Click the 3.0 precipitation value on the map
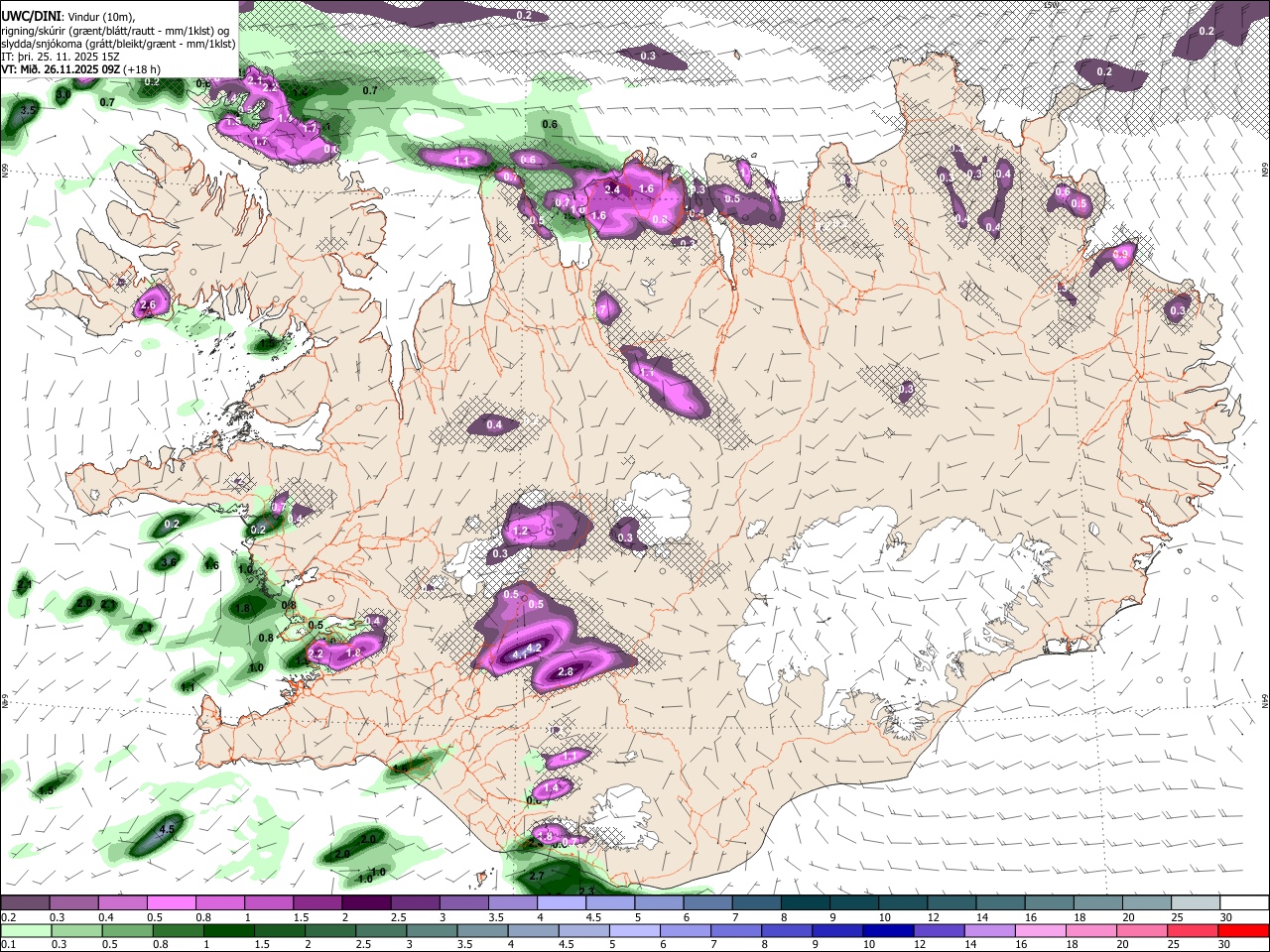 (63, 94)
